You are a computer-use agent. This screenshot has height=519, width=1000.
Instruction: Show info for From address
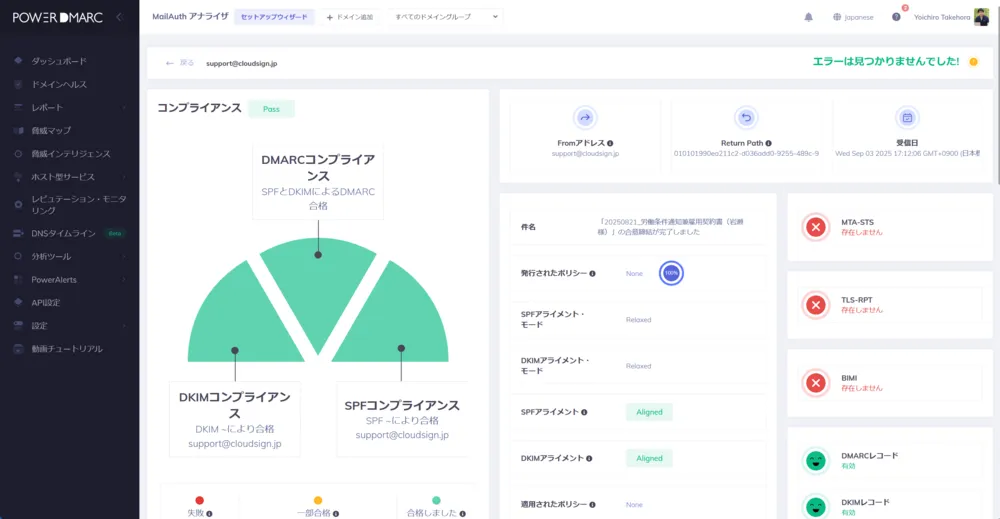tap(610, 143)
